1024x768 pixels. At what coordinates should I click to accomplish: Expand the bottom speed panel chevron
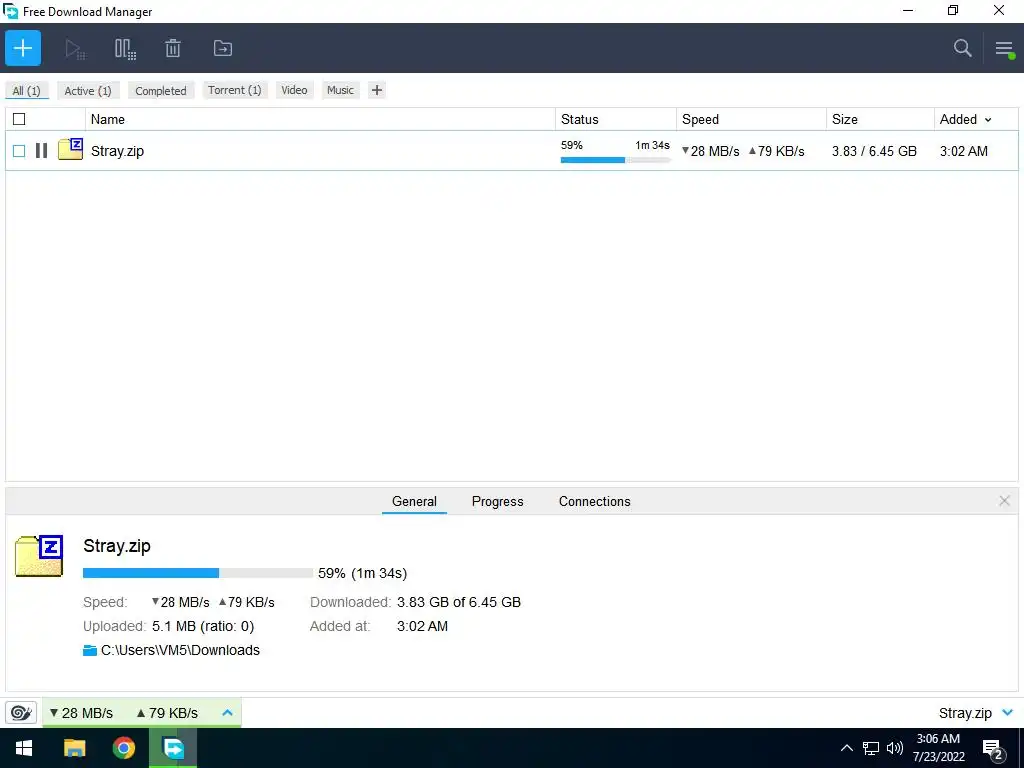[x=227, y=712]
